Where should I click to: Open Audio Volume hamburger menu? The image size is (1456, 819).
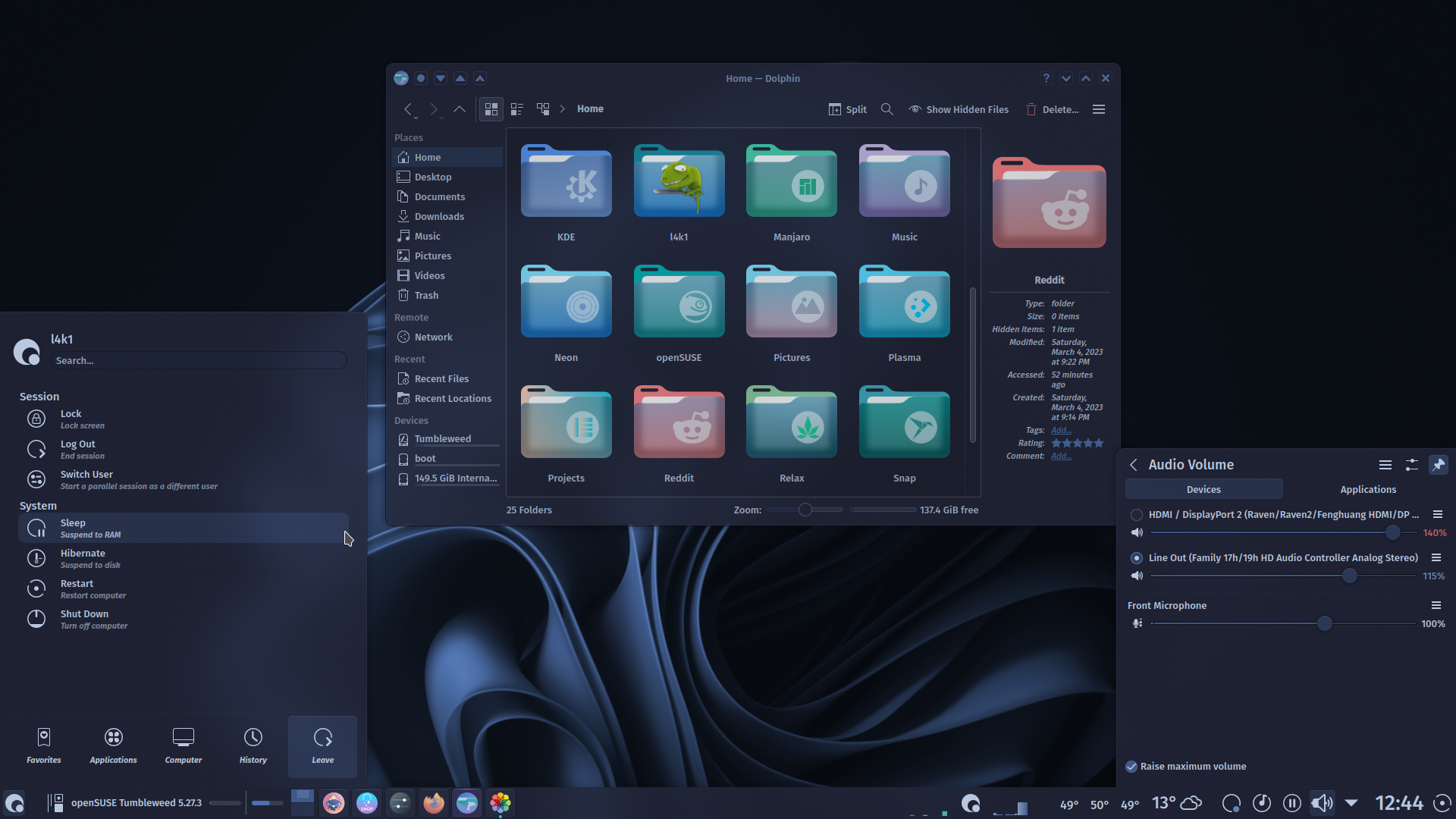click(x=1385, y=465)
